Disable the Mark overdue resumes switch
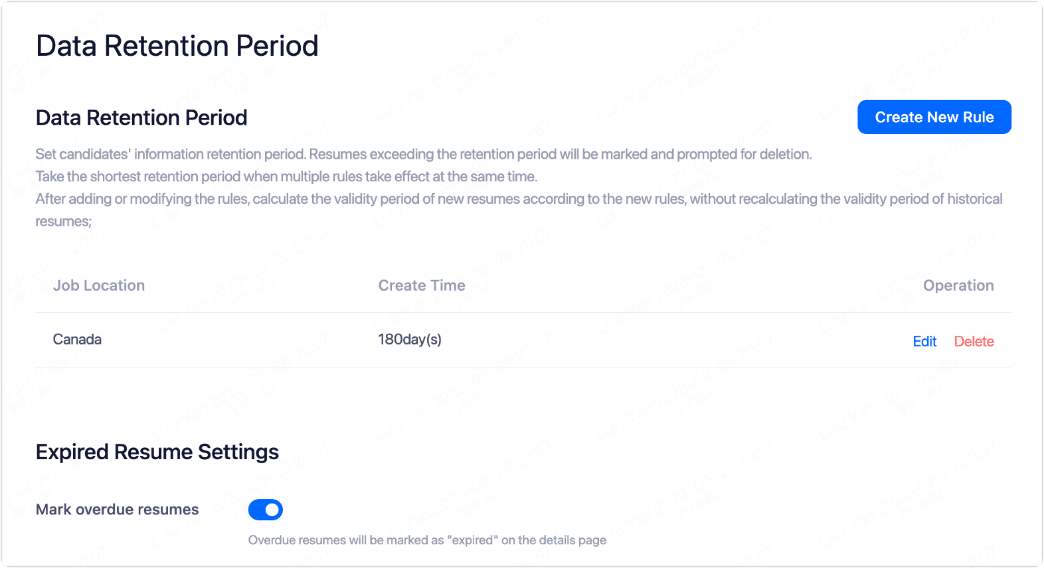The image size is (1044, 568). tap(266, 510)
